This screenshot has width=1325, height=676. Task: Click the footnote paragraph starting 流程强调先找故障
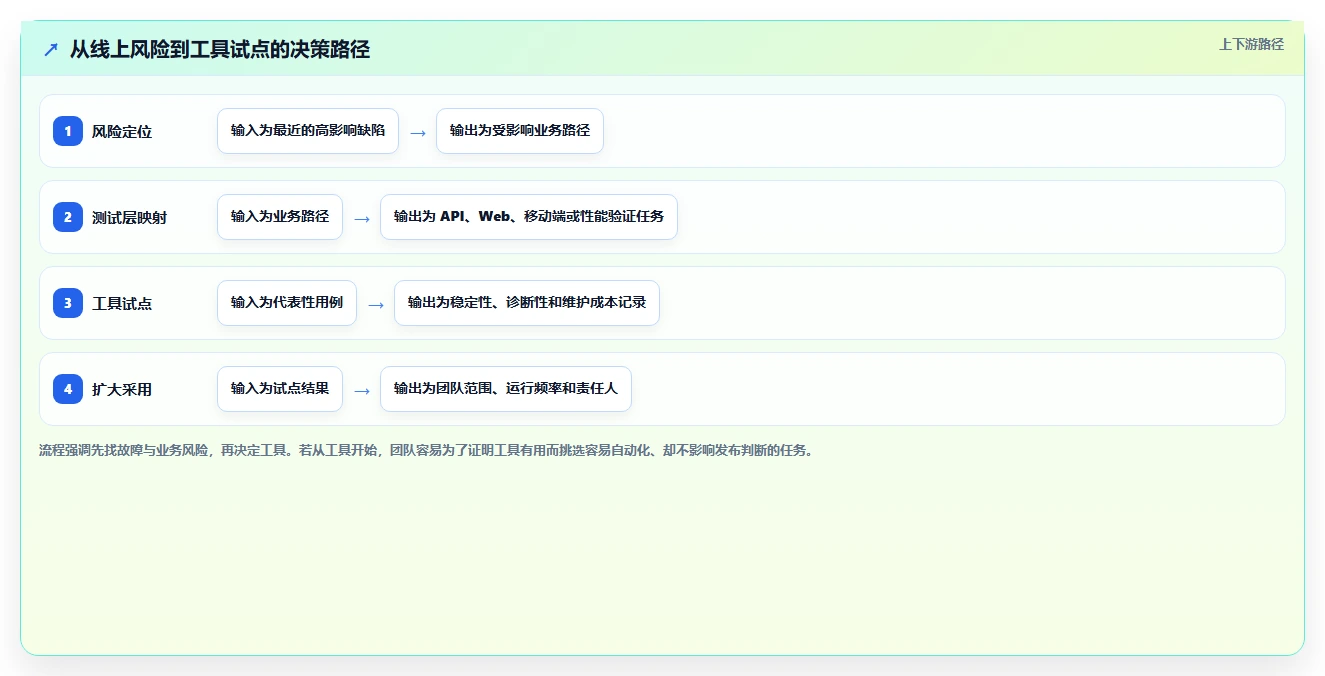[x=428, y=450]
